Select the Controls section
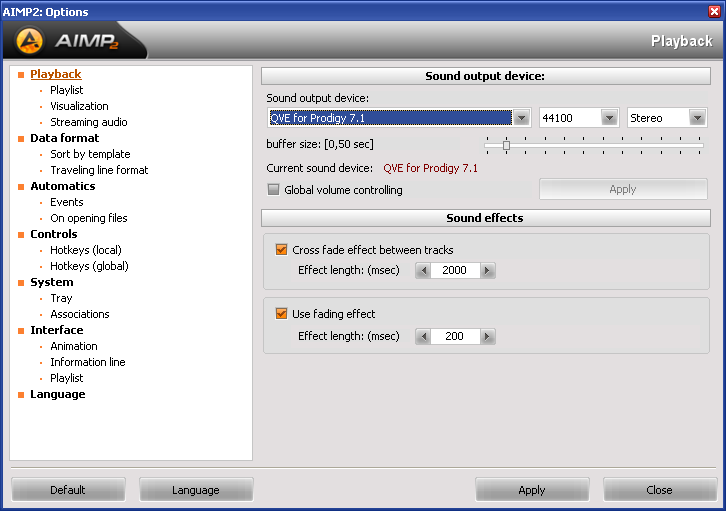 pos(54,234)
